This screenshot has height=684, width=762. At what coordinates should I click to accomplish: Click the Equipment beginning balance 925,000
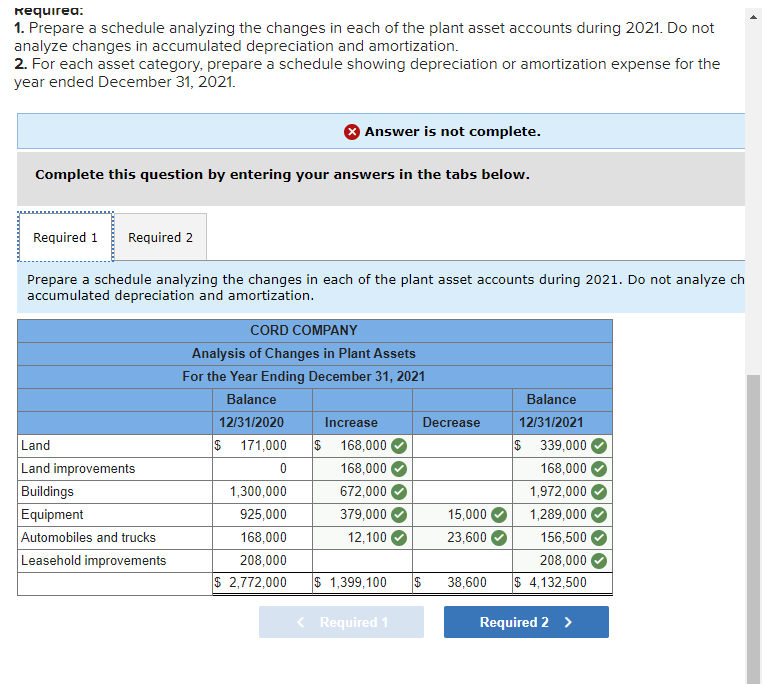coord(263,515)
